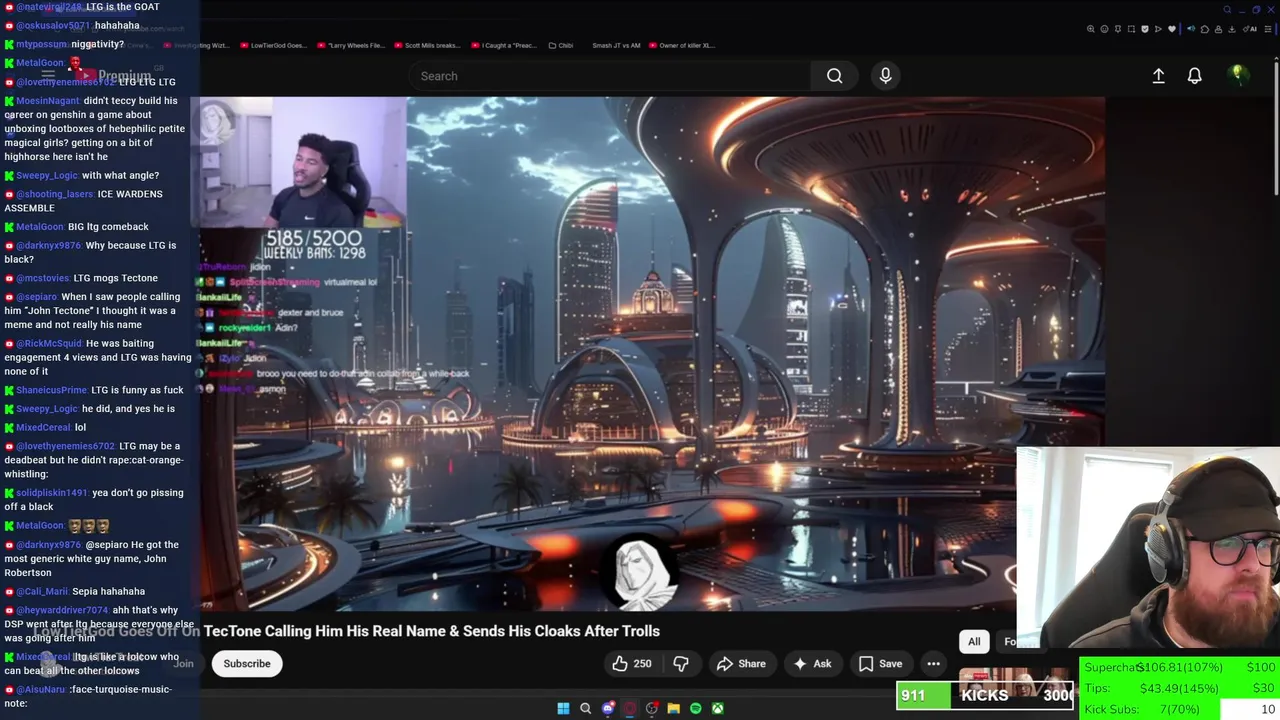The height and width of the screenshot is (720, 1280).
Task: Click the '5185/5200' counter on the video
Action: [x=314, y=239]
